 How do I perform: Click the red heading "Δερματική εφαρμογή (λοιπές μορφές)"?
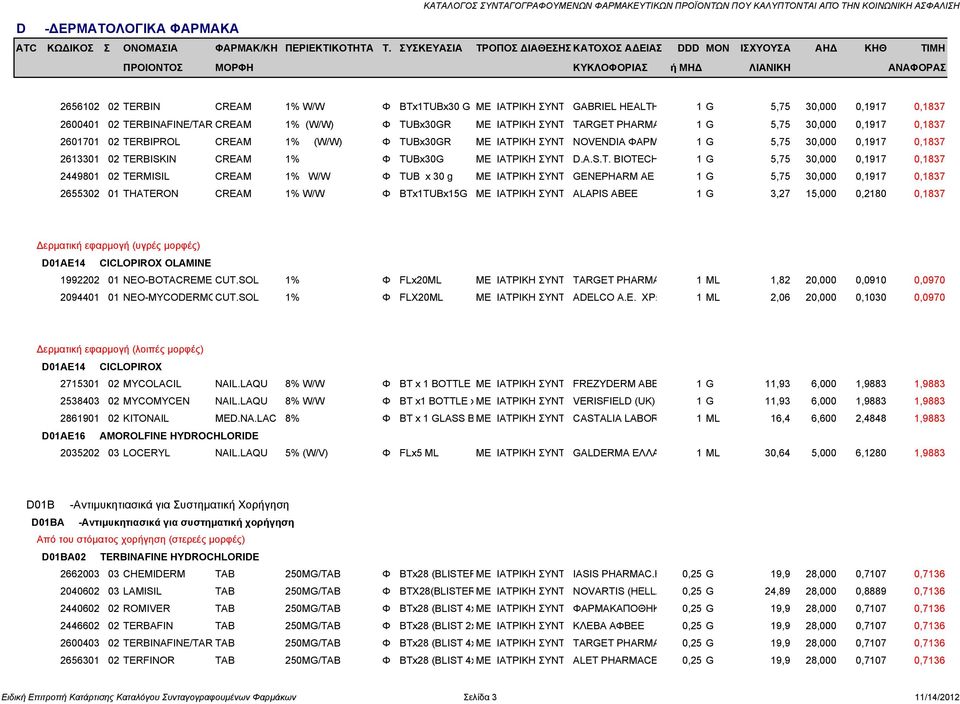click(120, 350)
